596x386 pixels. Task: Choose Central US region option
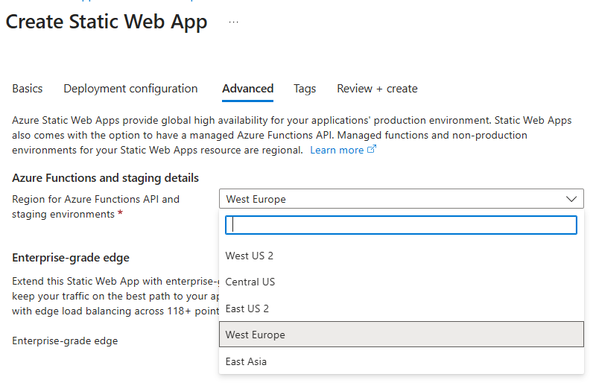pyautogui.click(x=401, y=282)
